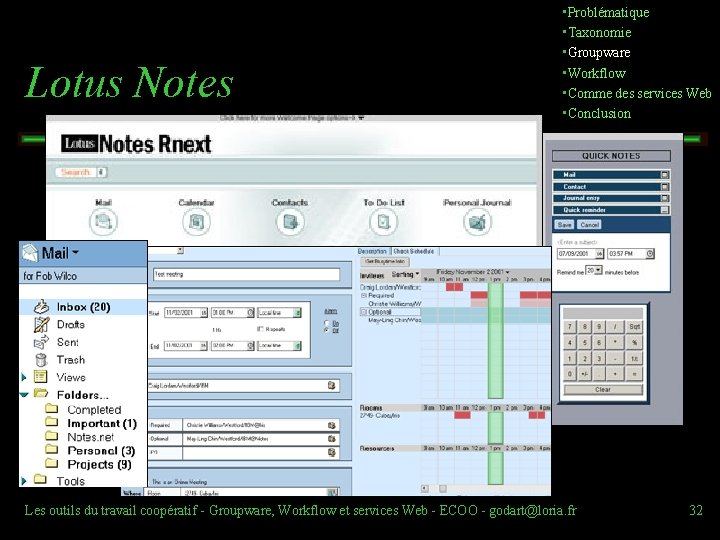Click the Completed folder icon
This screenshot has width=720, height=540.
coord(52,408)
